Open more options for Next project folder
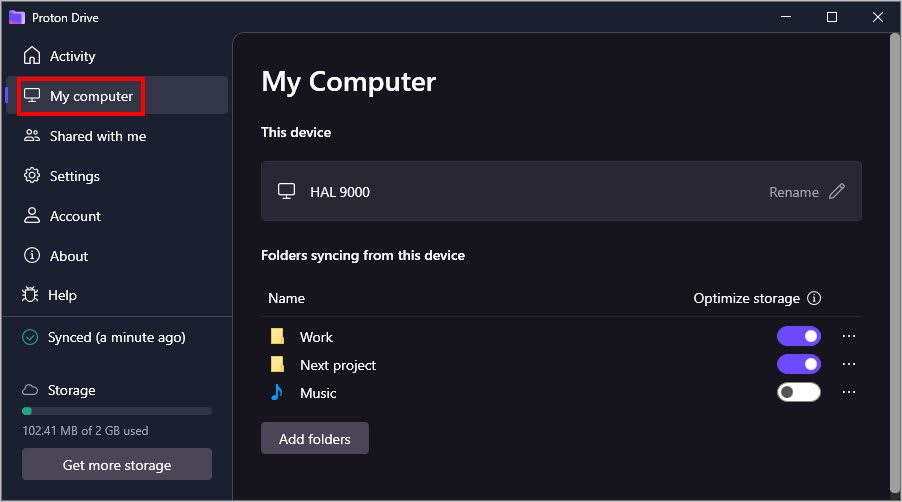The width and height of the screenshot is (902, 502). tap(849, 364)
